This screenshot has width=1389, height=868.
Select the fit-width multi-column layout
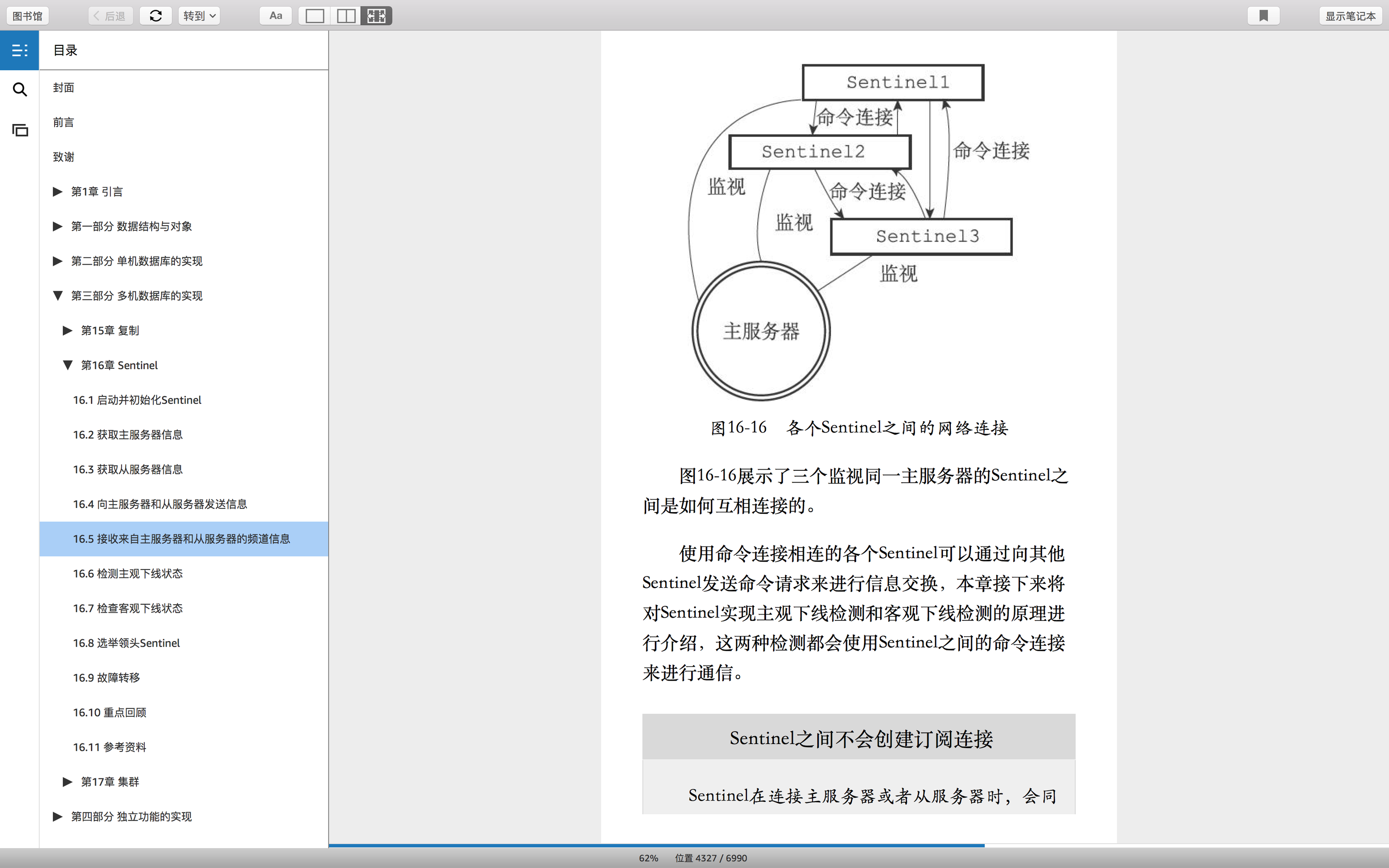377,16
